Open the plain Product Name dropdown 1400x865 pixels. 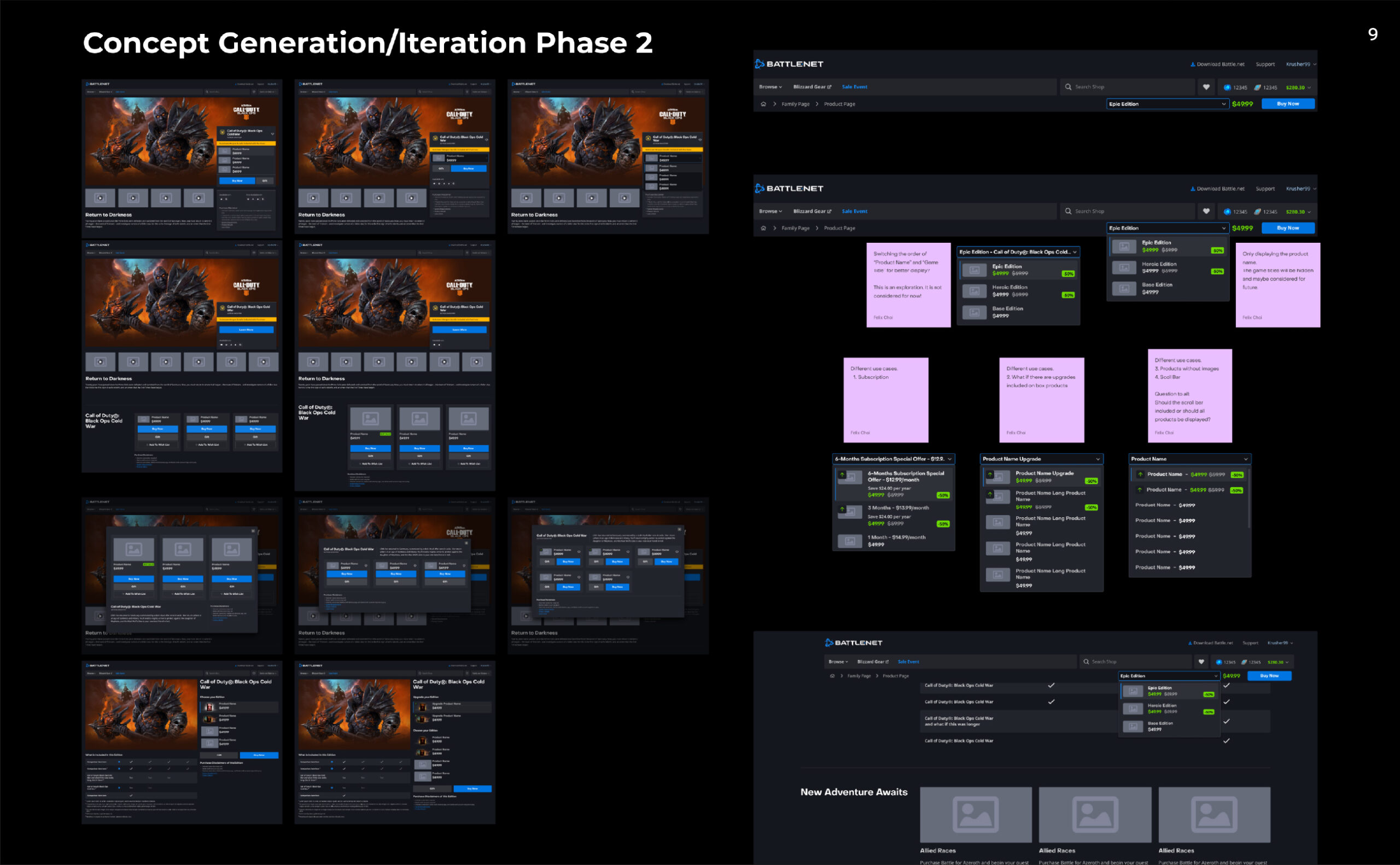pos(1189,459)
